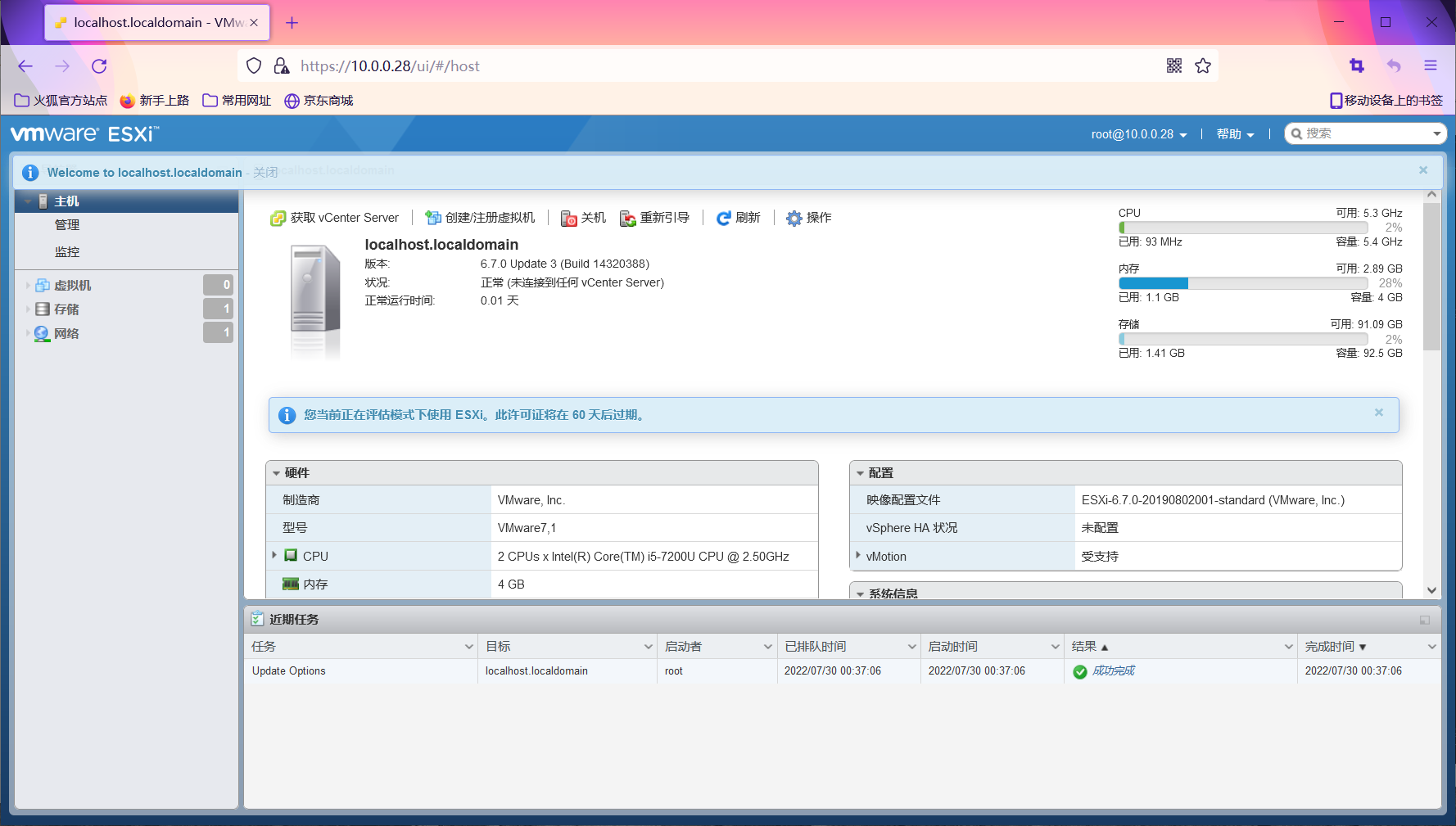Click the 内存 memory usage bar
This screenshot has height=826, width=1456.
1243,283
